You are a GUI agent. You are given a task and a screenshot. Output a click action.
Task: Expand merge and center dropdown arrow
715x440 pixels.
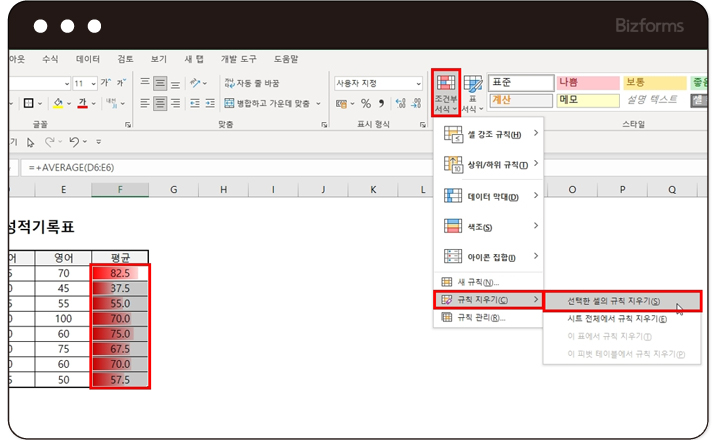click(x=318, y=104)
